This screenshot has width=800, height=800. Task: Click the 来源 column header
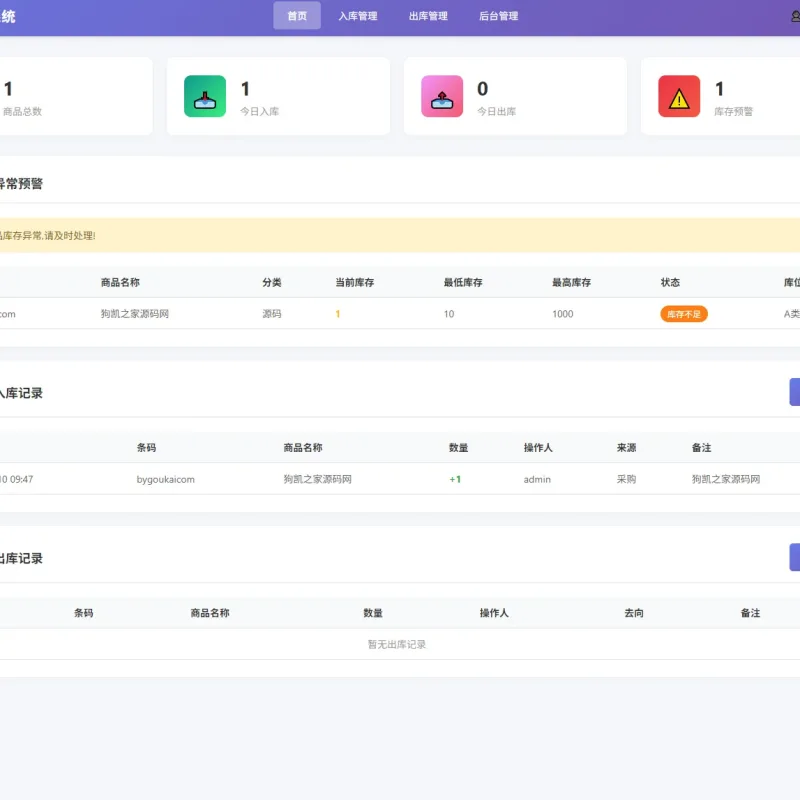[627, 447]
